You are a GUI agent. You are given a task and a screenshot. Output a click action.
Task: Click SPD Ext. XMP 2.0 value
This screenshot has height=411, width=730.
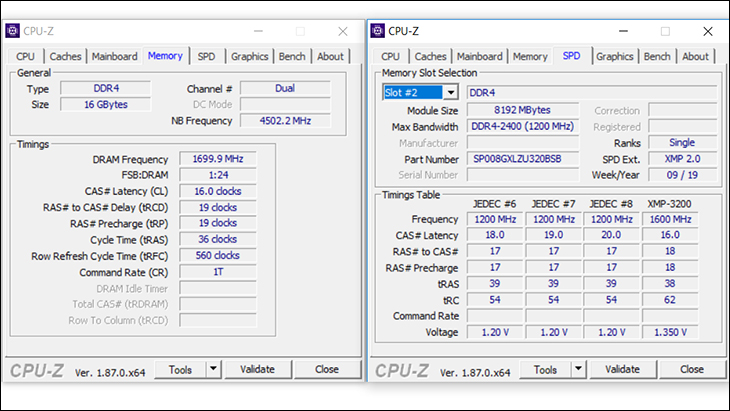point(683,159)
